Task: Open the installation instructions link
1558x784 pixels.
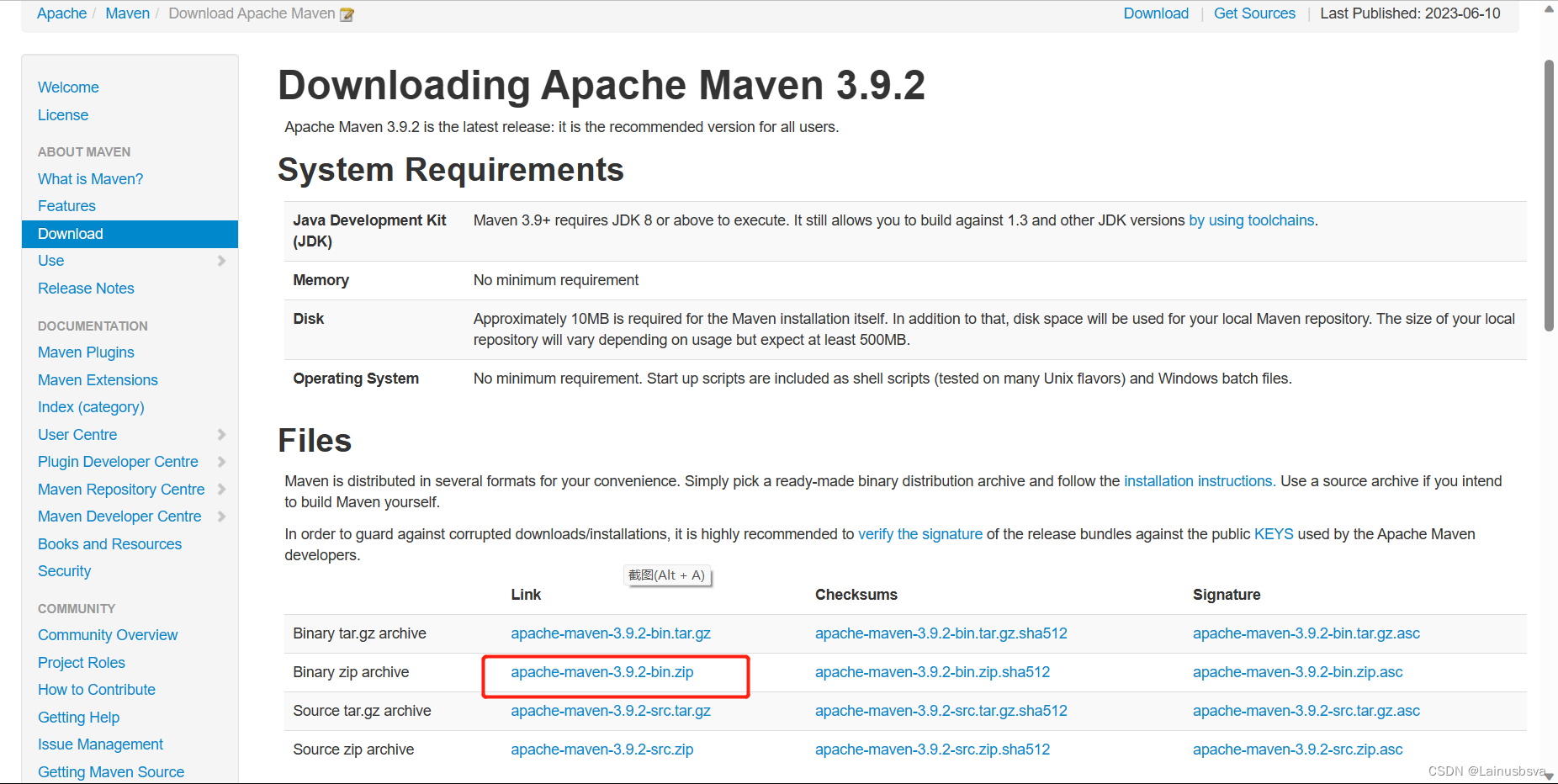Action: coord(1198,481)
